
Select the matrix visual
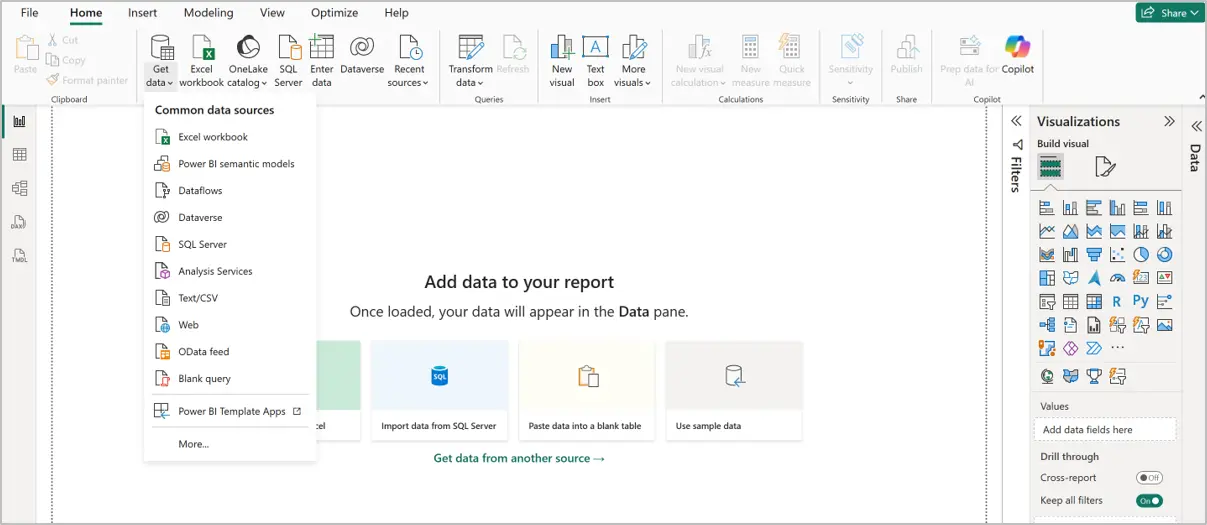coord(1094,301)
